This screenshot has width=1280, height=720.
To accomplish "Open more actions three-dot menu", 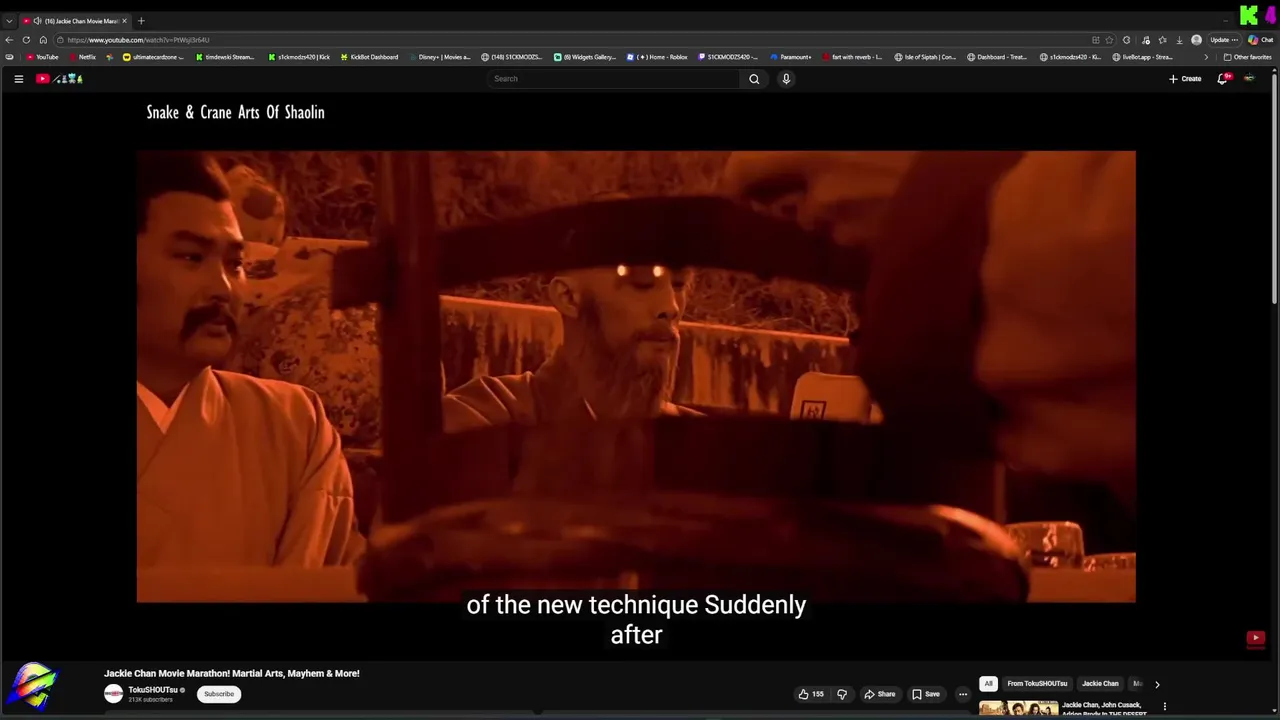I will coord(963,694).
